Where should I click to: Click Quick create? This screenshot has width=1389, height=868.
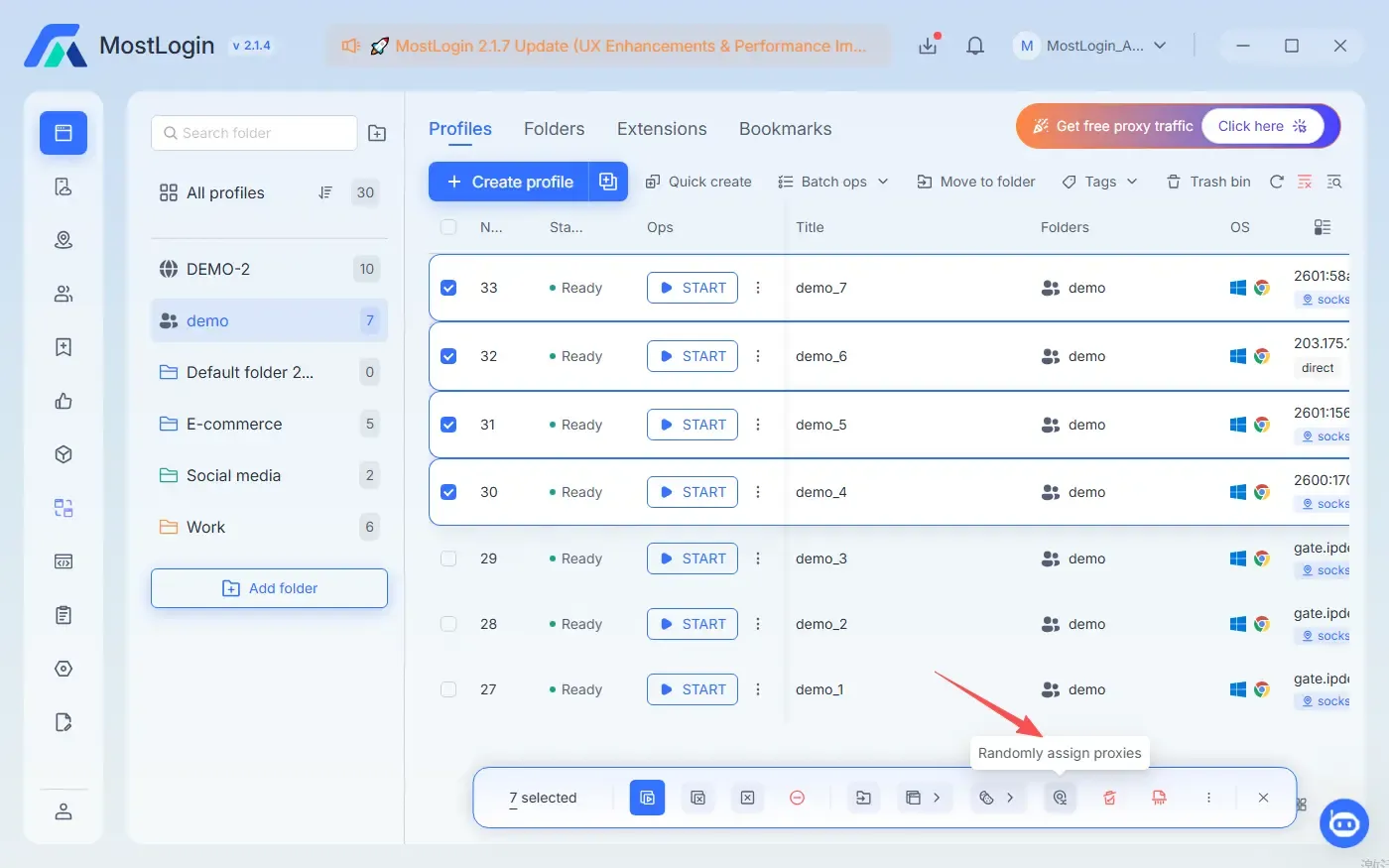[x=698, y=182]
